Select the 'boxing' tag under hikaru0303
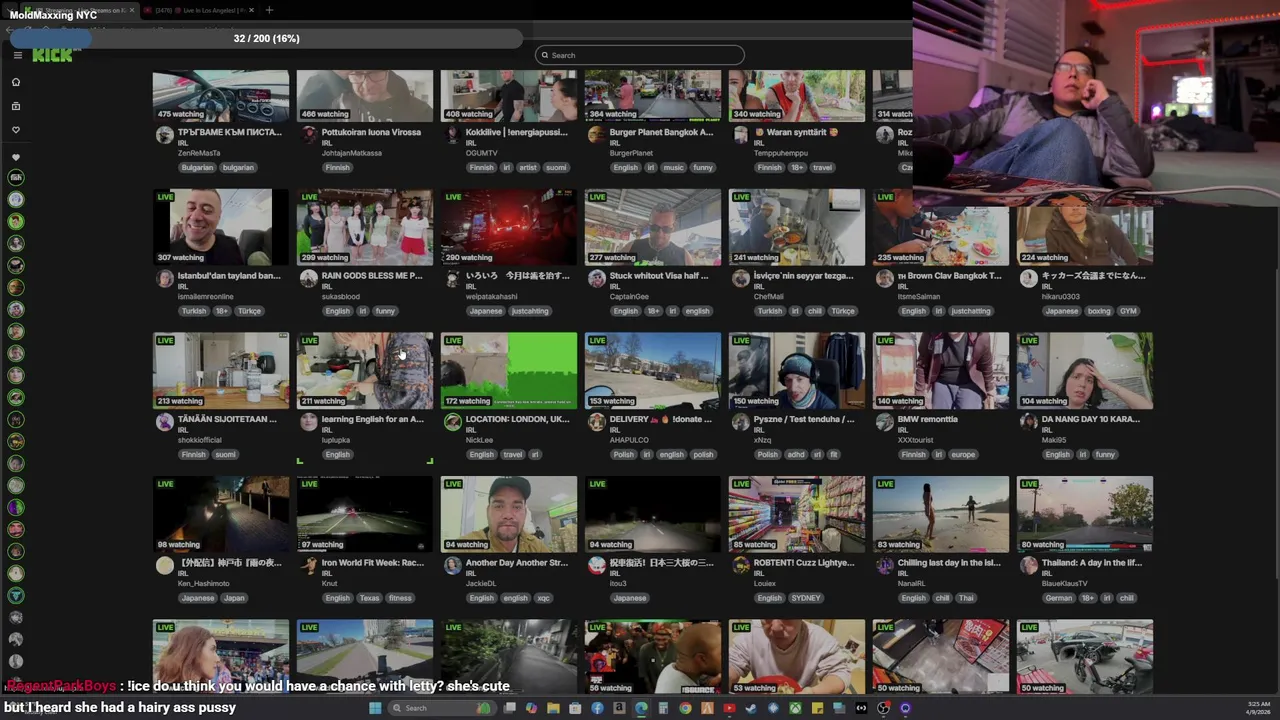Image resolution: width=1280 pixels, height=720 pixels. (1099, 311)
